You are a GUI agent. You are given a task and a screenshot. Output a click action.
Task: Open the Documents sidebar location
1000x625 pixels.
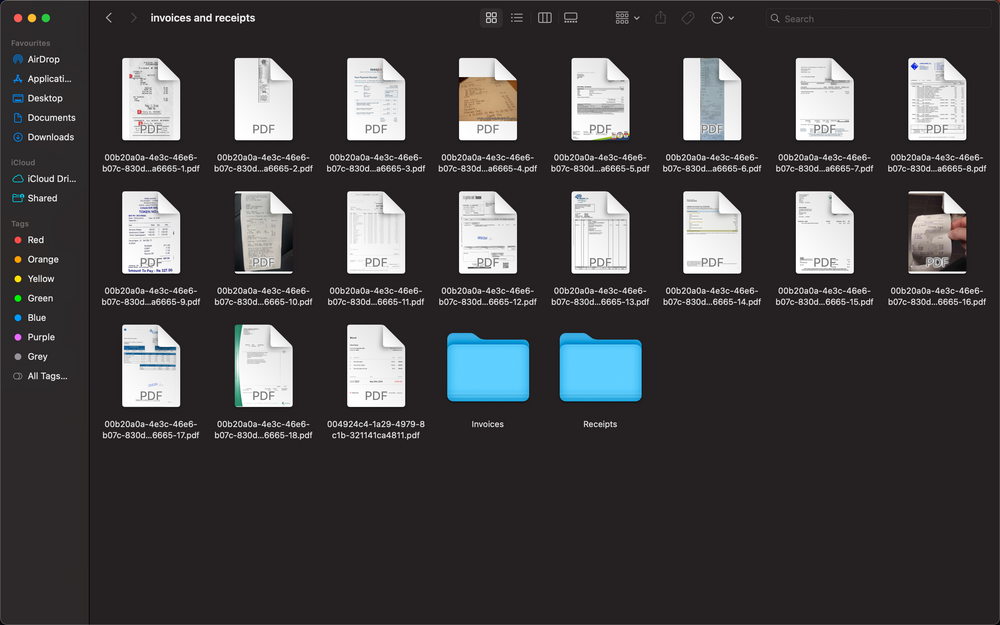point(51,118)
